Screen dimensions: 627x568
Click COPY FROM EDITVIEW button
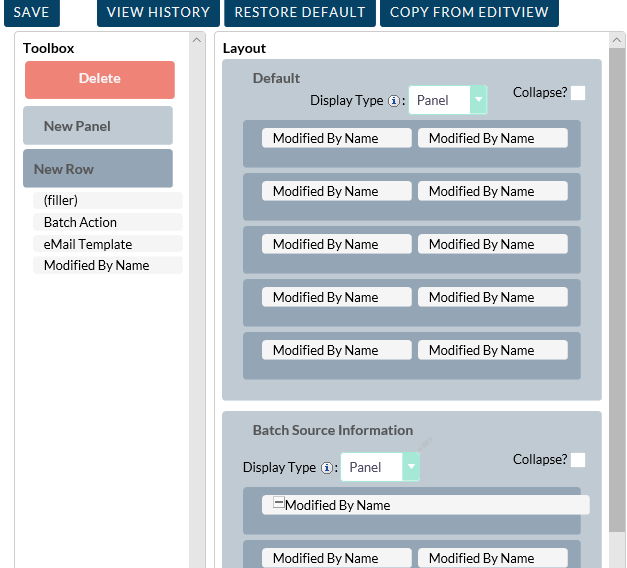[x=469, y=12]
